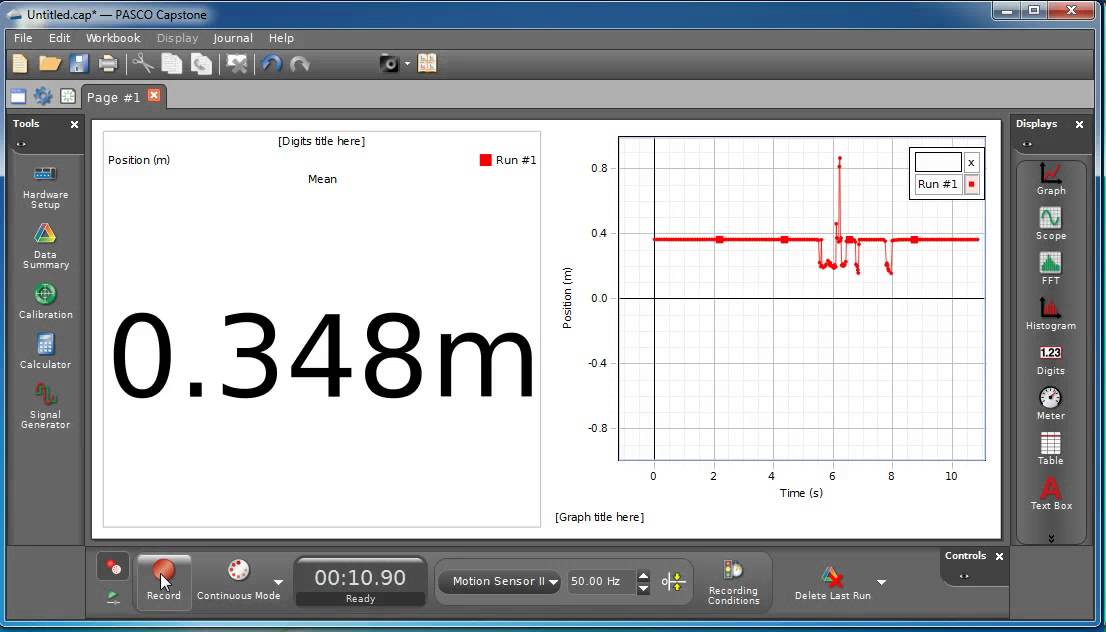Screen dimensions: 1106x632
Task: Redo the last undone action
Action: (x=300, y=63)
